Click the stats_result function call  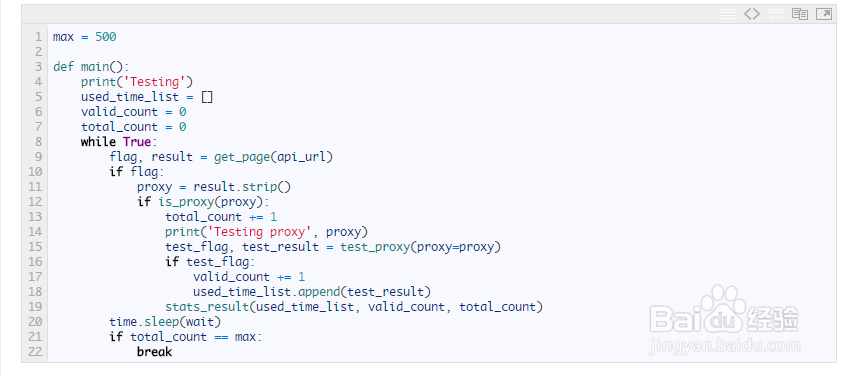coord(354,307)
